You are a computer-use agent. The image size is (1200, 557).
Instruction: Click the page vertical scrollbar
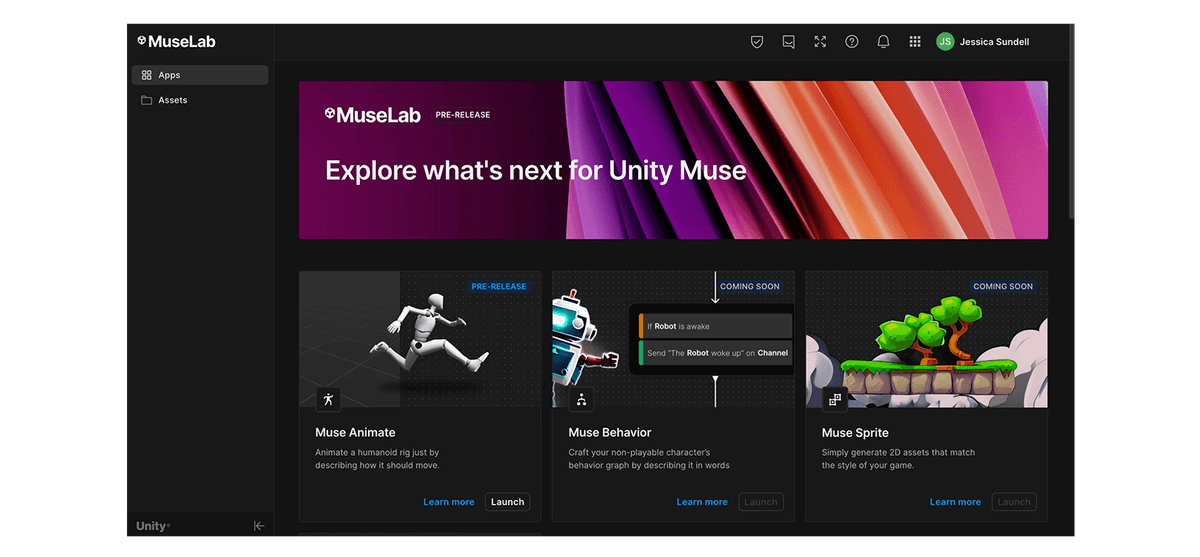click(x=1070, y=120)
